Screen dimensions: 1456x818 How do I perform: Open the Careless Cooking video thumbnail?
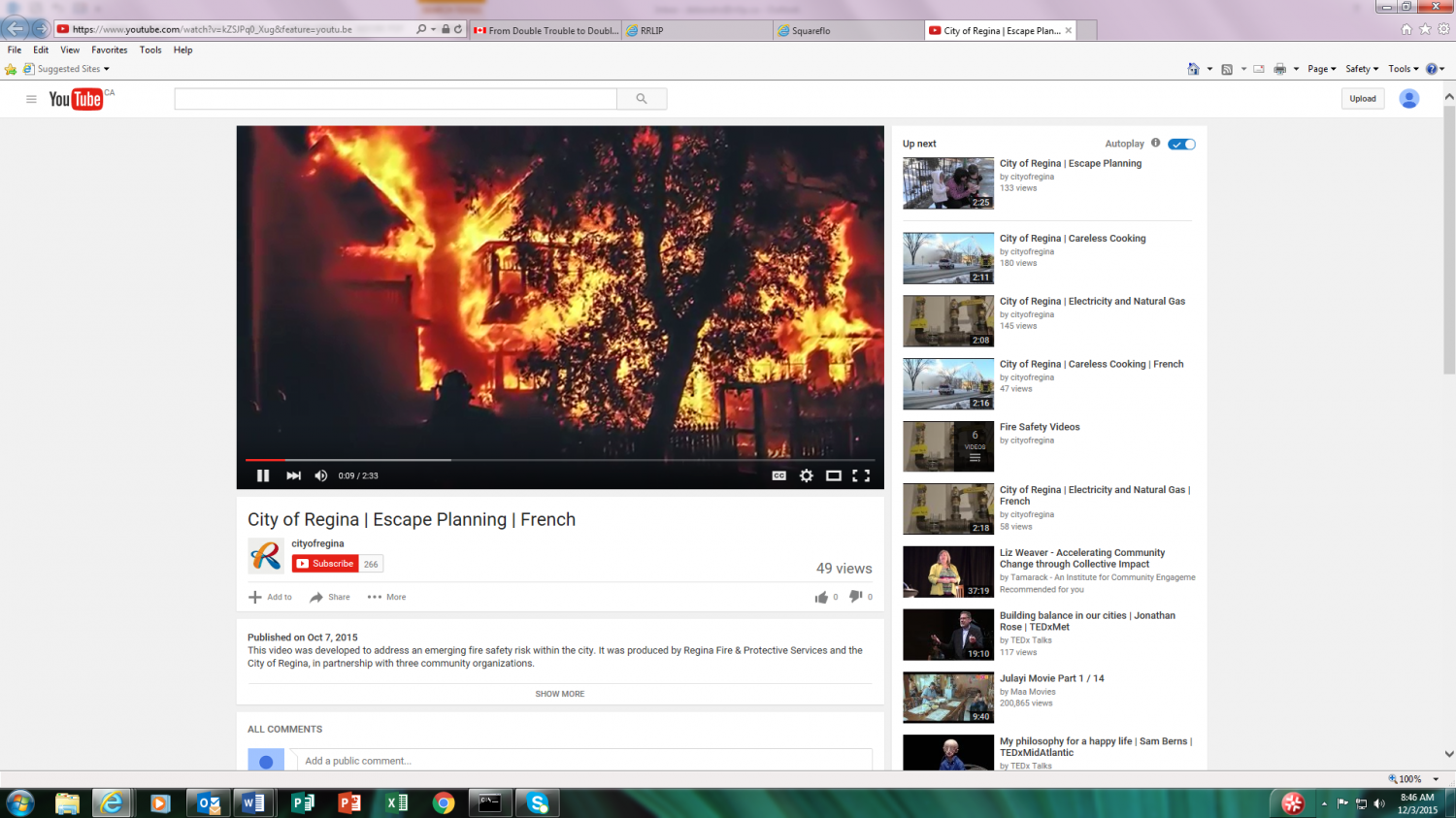click(x=948, y=258)
